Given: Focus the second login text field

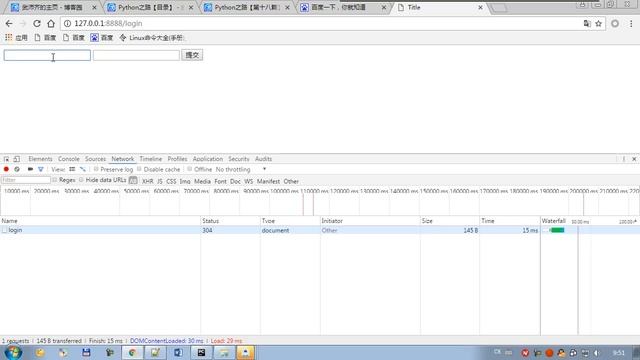Looking at the screenshot, I should (136, 55).
